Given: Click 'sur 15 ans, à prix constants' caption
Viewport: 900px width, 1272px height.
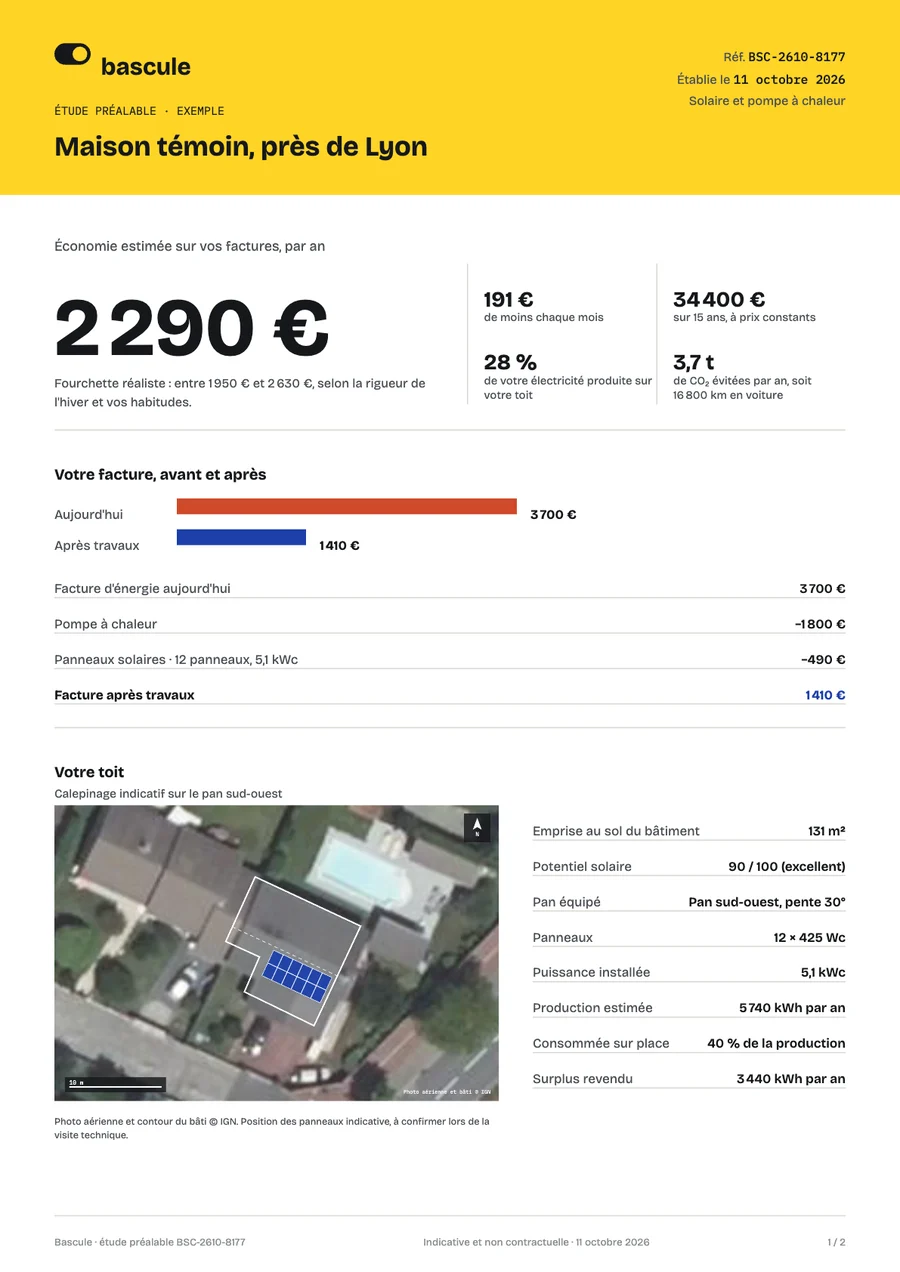Looking at the screenshot, I should point(744,317).
